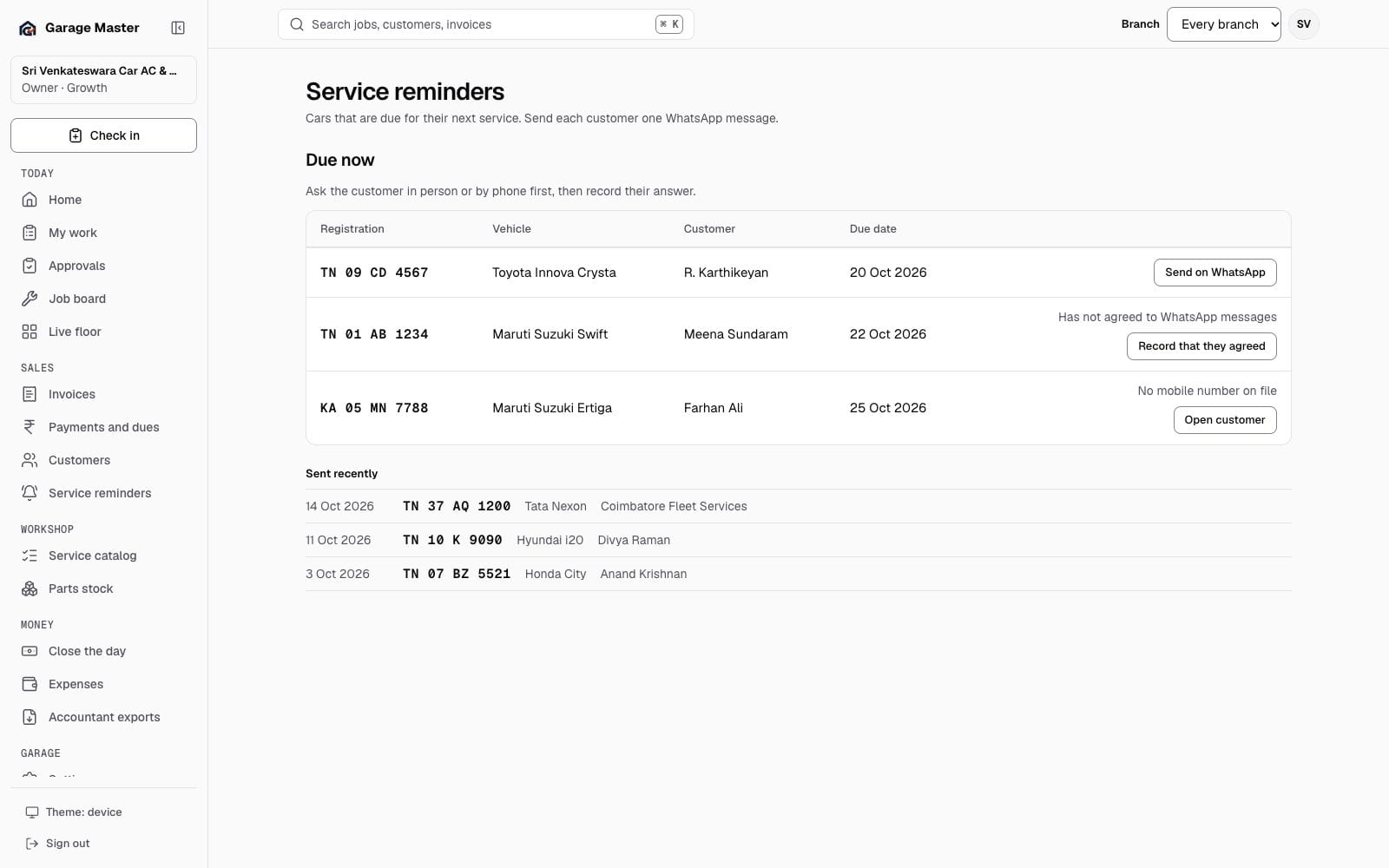Image resolution: width=1389 pixels, height=868 pixels.
Task: Click the 25 Oct 2026 due date
Action: (x=888, y=408)
